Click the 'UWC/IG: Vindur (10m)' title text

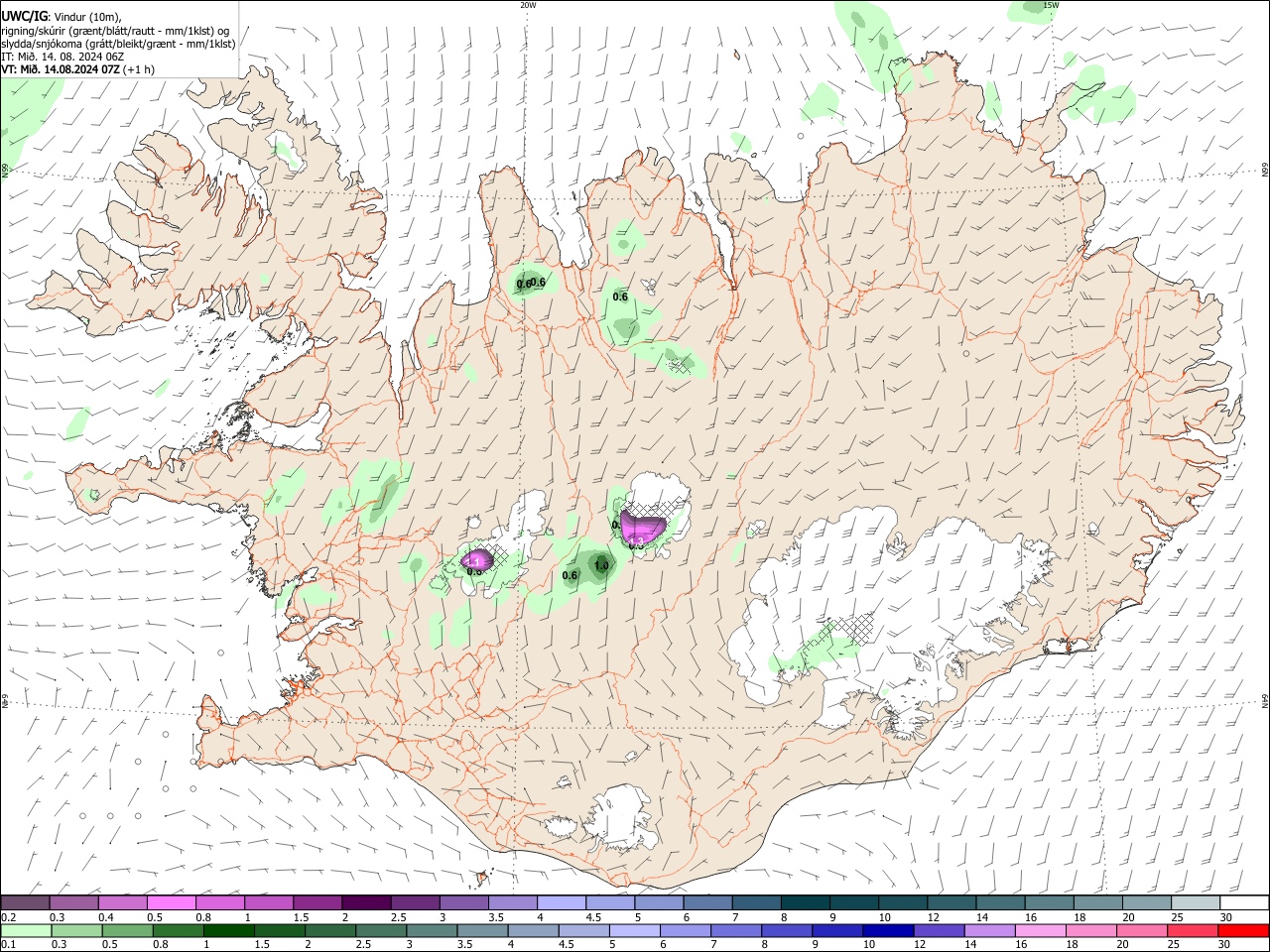[x=61, y=15]
